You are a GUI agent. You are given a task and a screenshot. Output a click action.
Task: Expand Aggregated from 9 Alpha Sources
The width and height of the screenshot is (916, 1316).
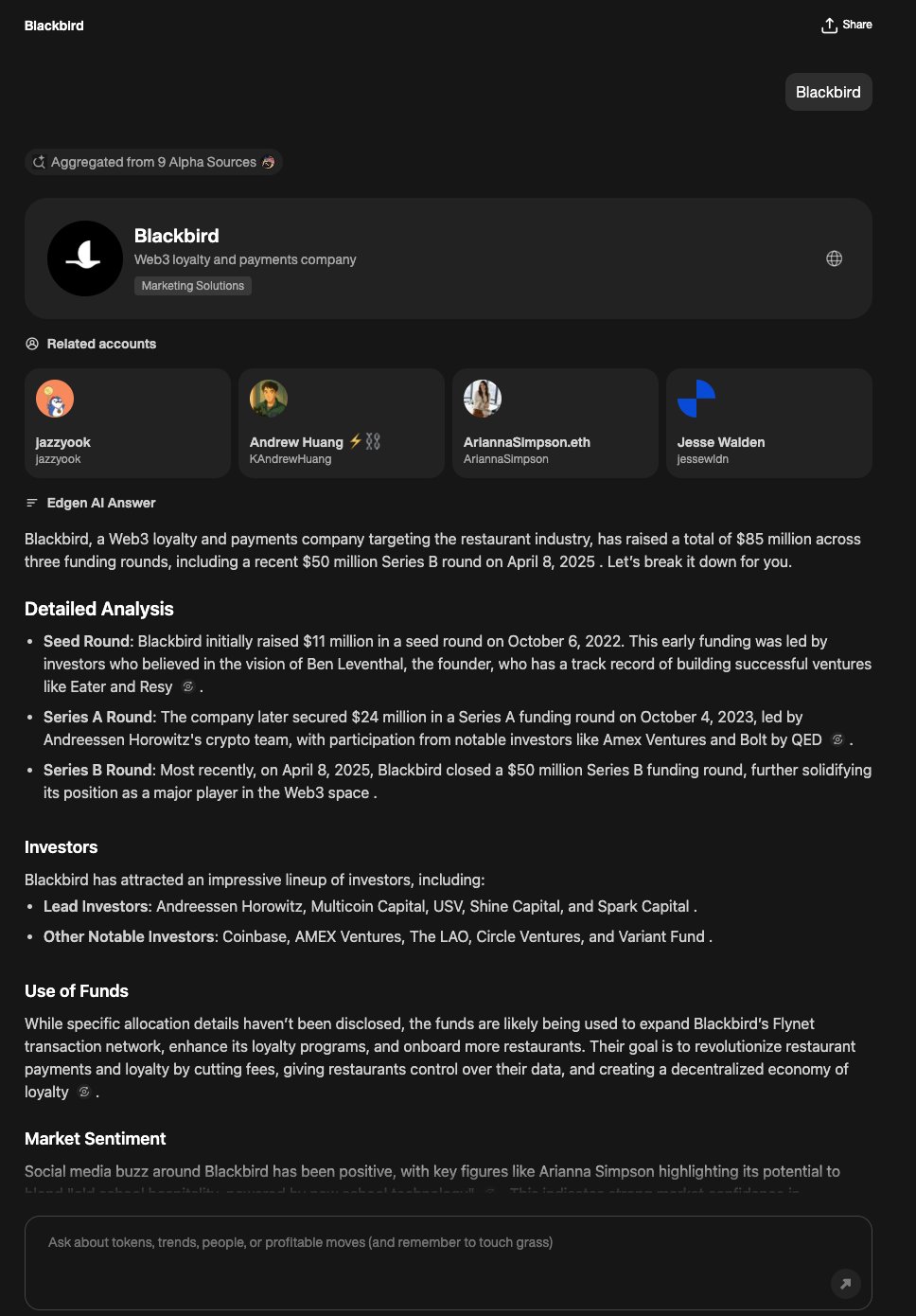click(x=153, y=162)
